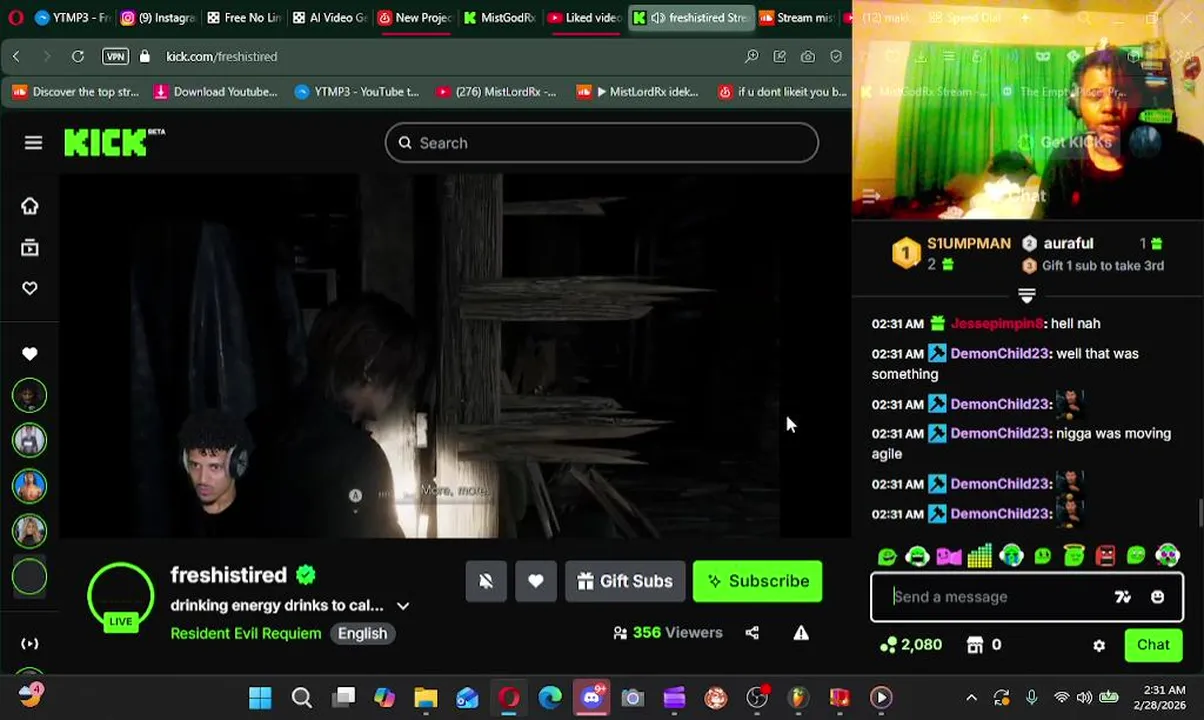The height and width of the screenshot is (720, 1204).
Task: Select S1UMPMAN top gifter entry
Action: point(952,253)
